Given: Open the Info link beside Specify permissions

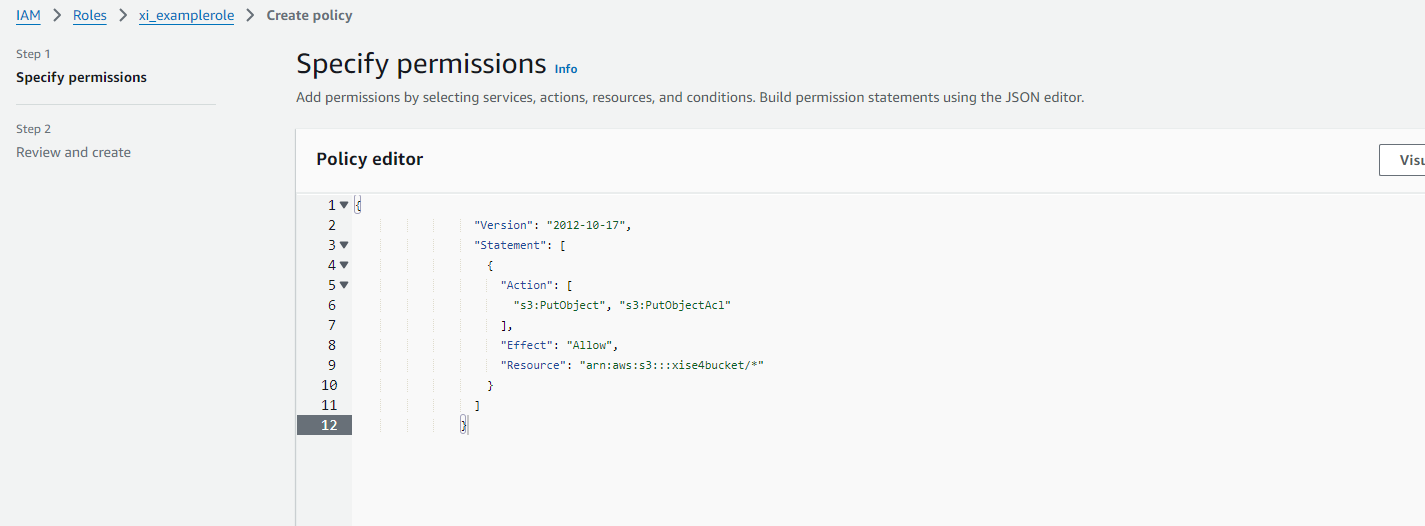Looking at the screenshot, I should coord(566,69).
